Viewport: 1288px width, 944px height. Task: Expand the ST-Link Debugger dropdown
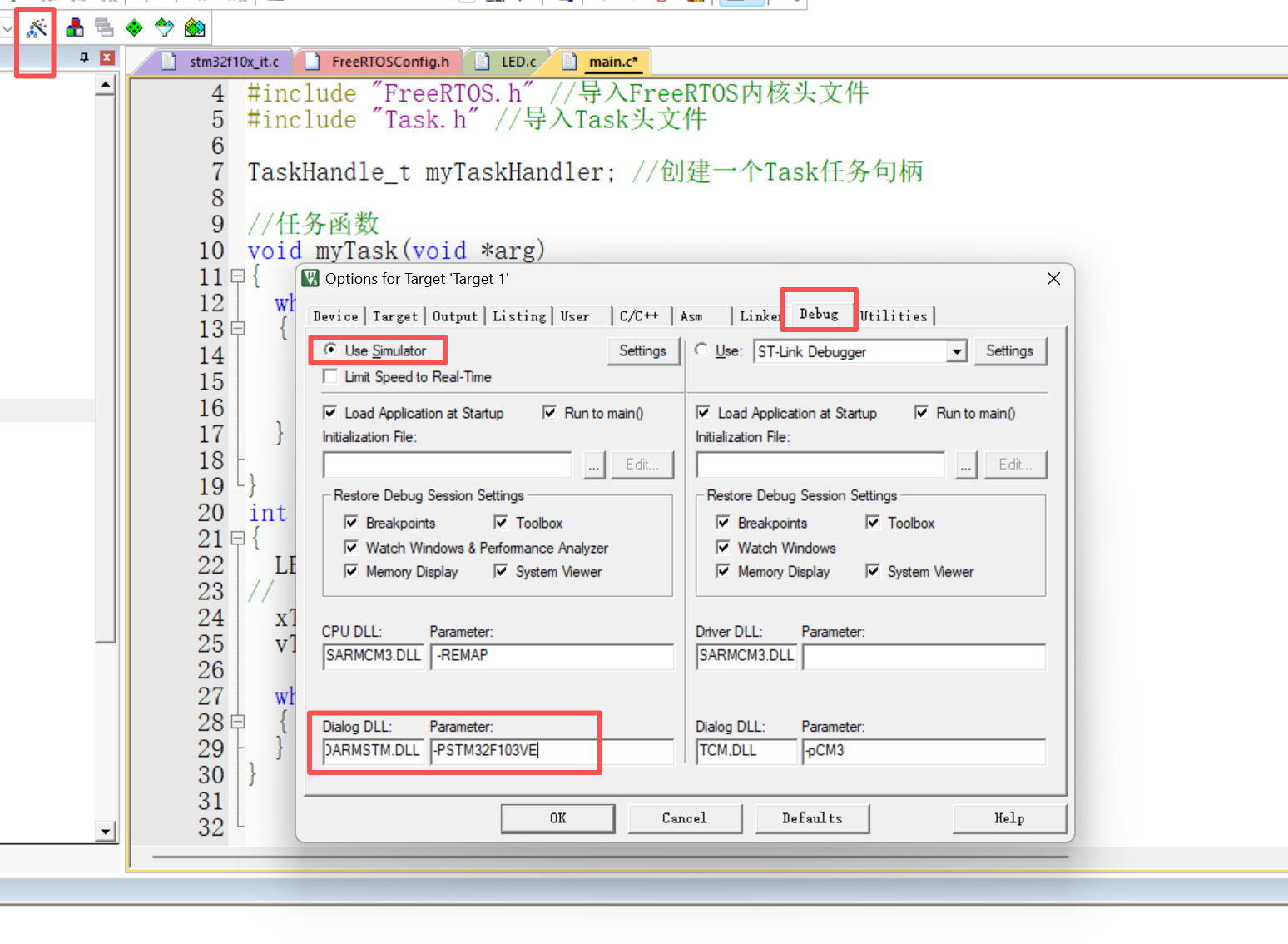pos(957,352)
